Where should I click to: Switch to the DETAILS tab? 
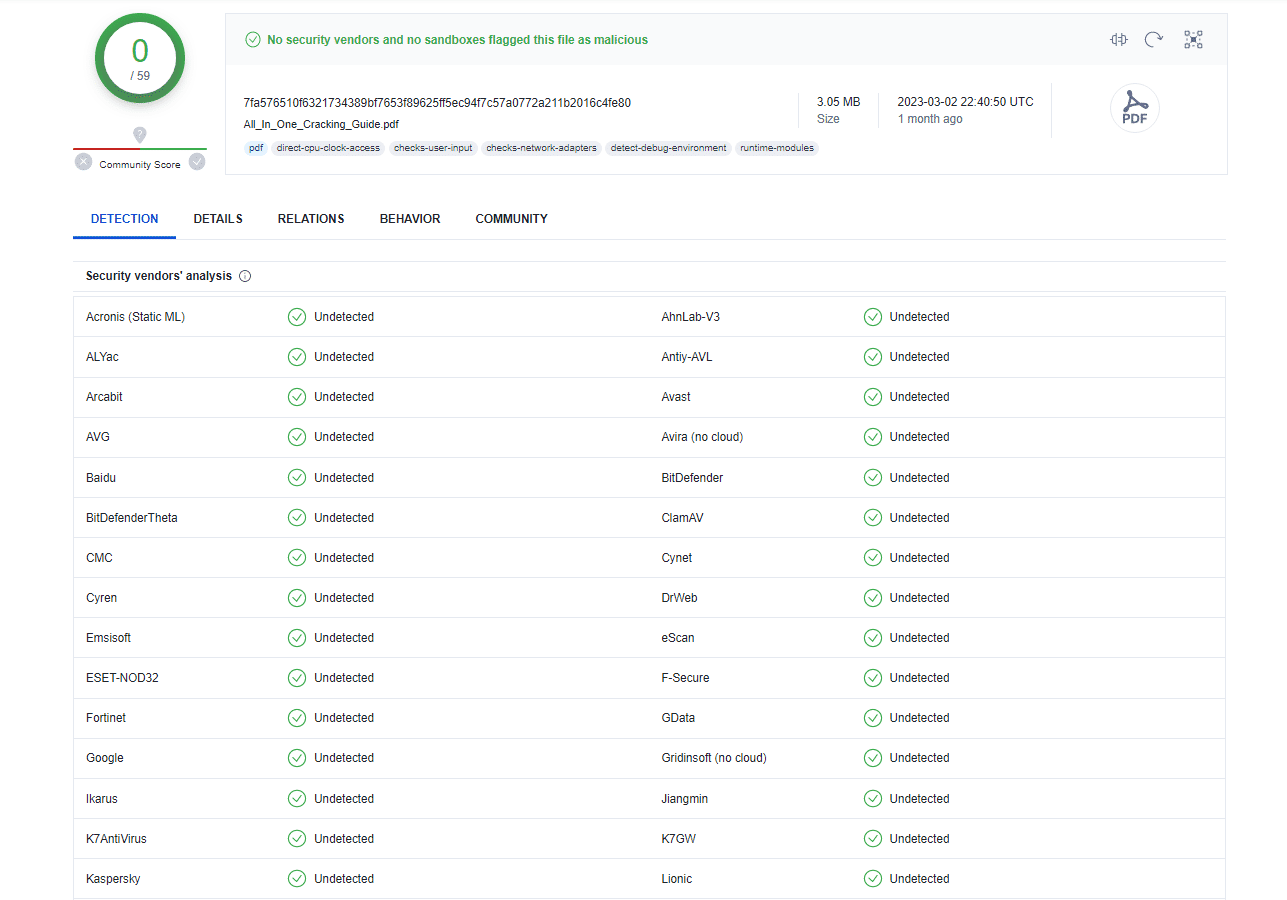click(x=218, y=219)
